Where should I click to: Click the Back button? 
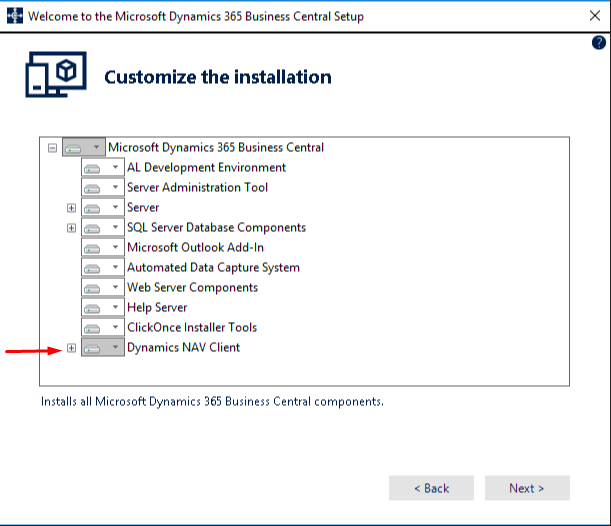point(431,488)
